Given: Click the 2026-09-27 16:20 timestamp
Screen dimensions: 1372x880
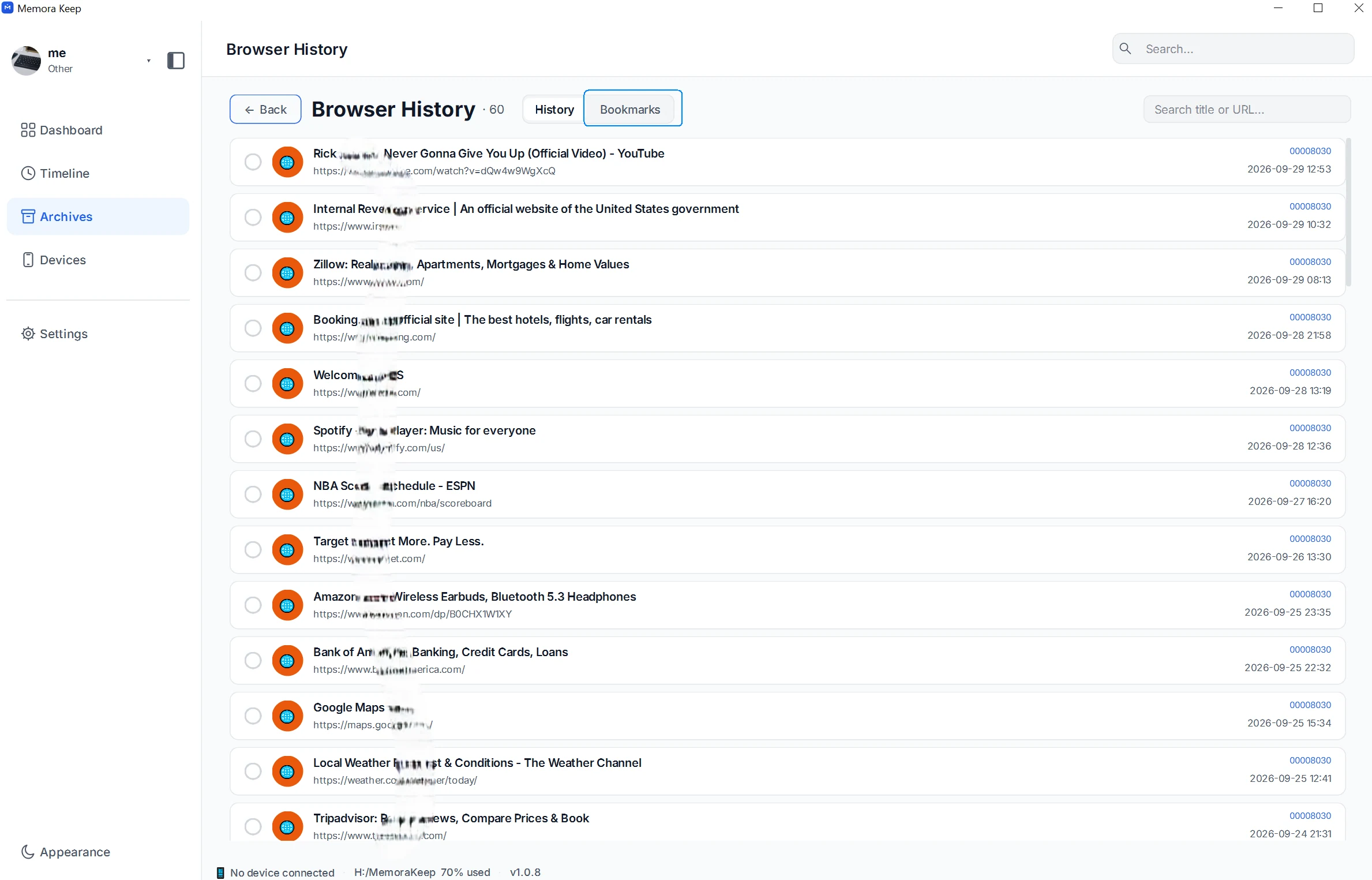Looking at the screenshot, I should [x=1289, y=502].
